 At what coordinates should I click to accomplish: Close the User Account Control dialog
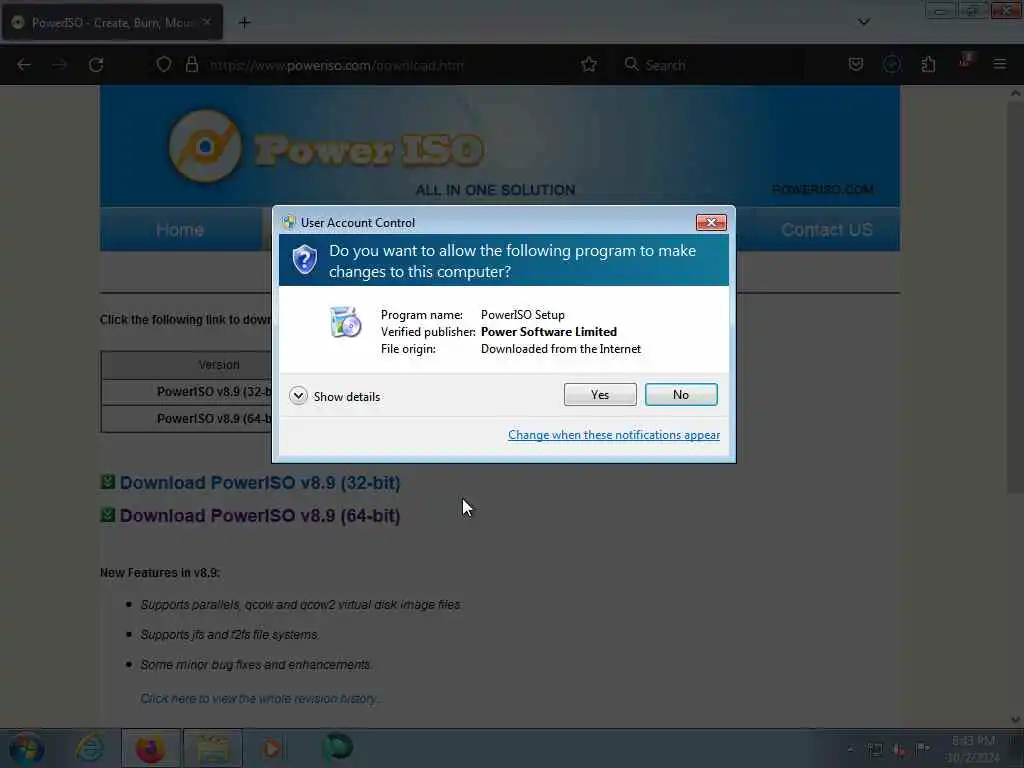pyautogui.click(x=711, y=223)
